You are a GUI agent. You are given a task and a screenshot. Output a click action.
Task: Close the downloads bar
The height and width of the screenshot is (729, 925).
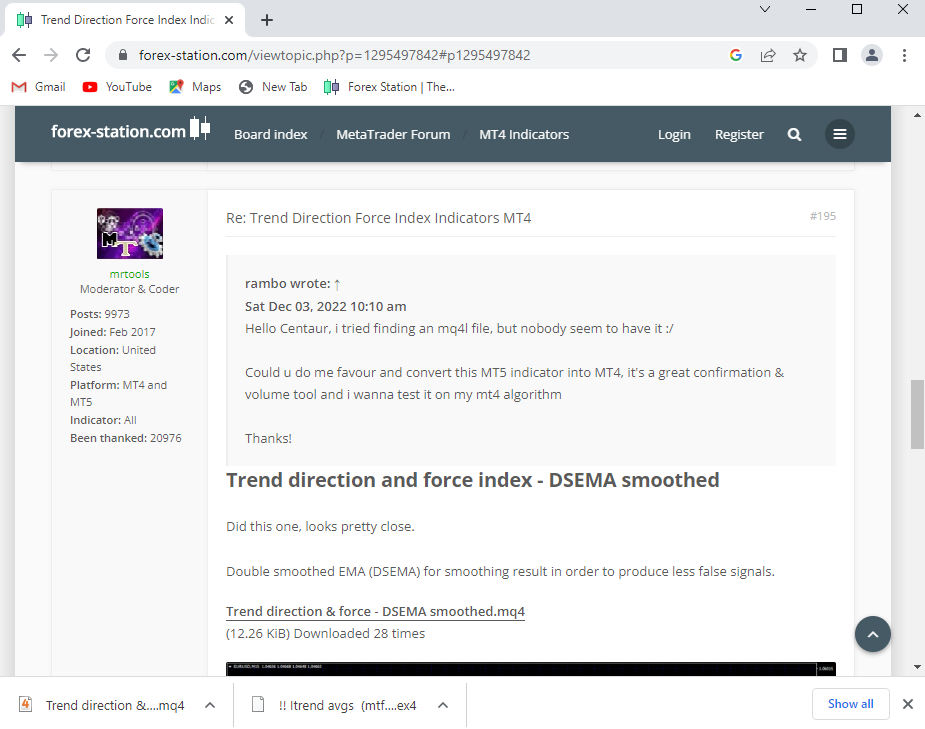coord(907,704)
